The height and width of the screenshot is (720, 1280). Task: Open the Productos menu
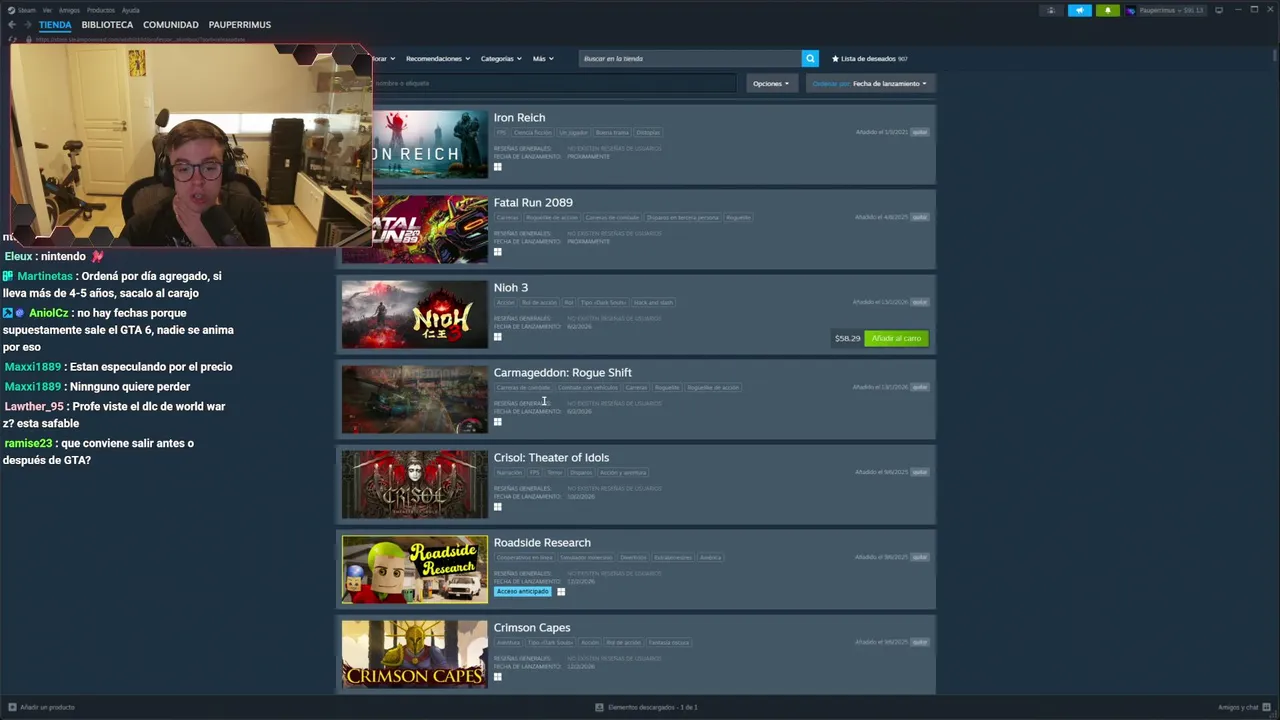[x=101, y=10]
